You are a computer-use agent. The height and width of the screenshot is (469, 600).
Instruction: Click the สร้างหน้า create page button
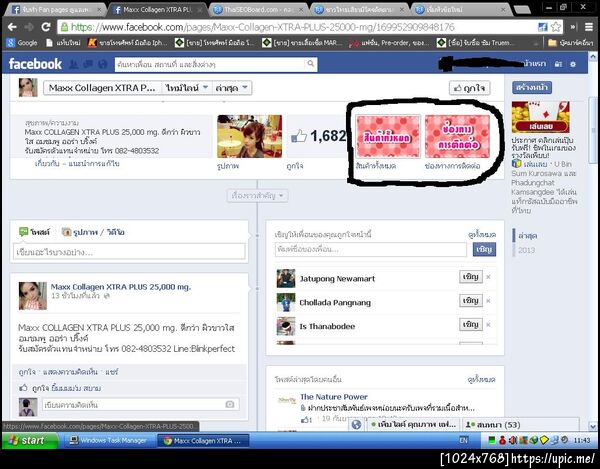tap(532, 88)
